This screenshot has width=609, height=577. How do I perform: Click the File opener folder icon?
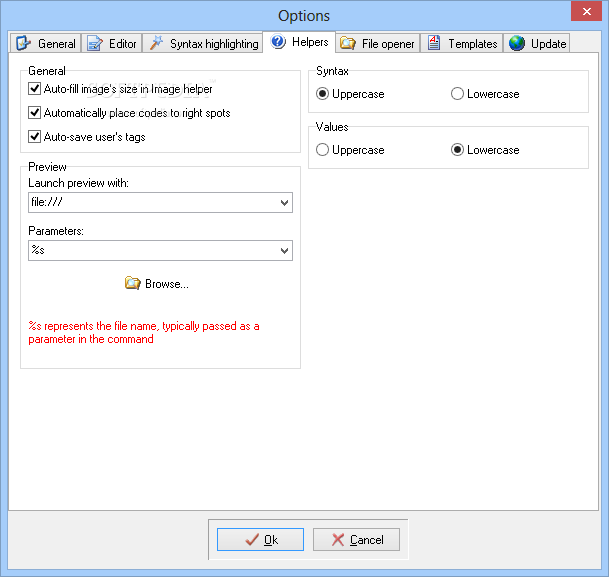click(x=348, y=43)
